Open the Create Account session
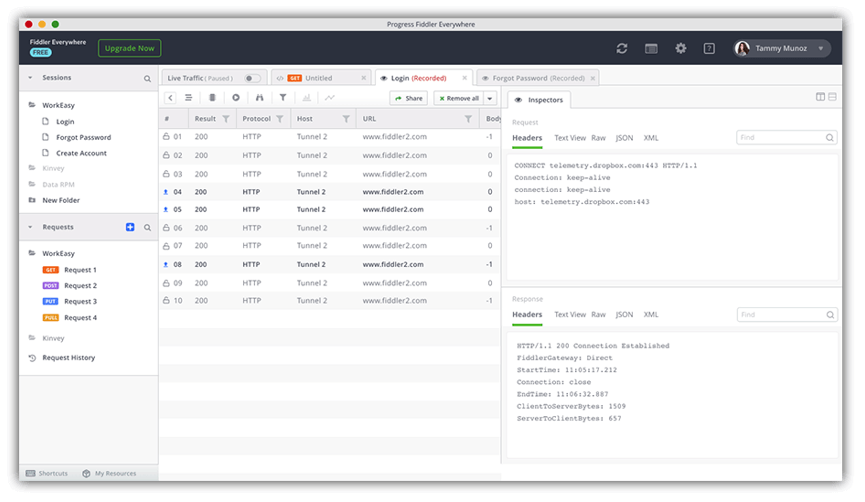The height and width of the screenshot is (502, 865). tap(81, 153)
